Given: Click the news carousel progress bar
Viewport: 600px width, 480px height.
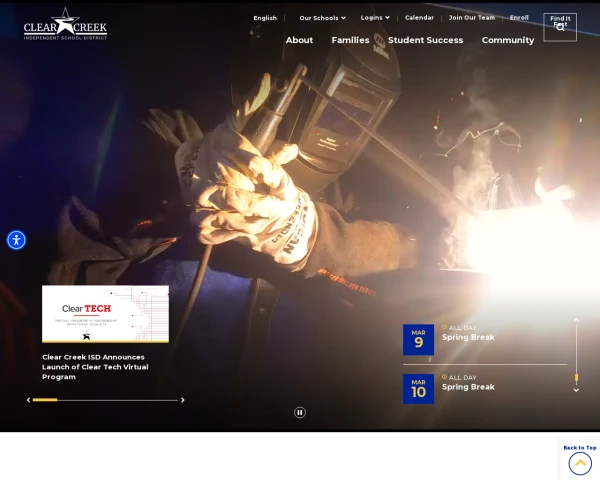Looking at the screenshot, I should pos(105,400).
